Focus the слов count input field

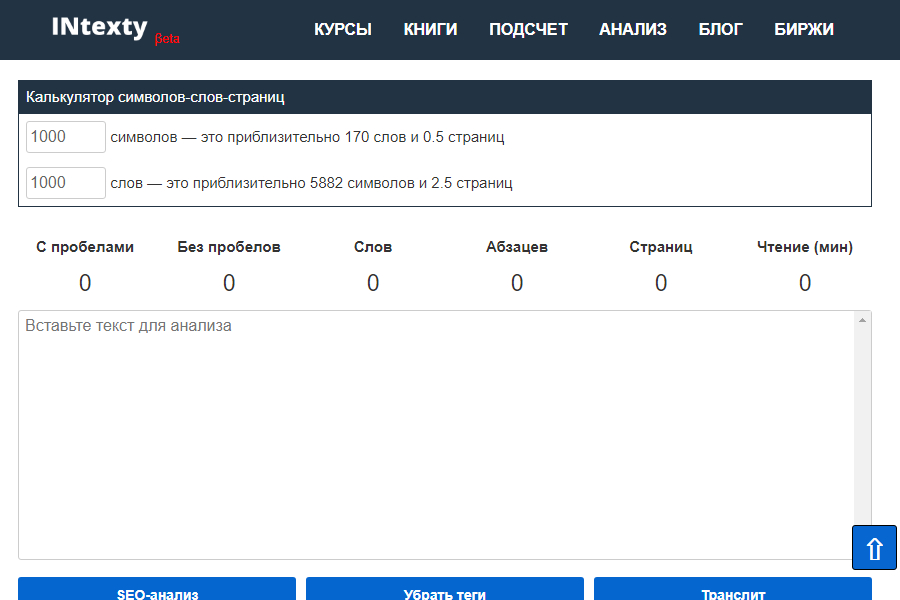66,183
